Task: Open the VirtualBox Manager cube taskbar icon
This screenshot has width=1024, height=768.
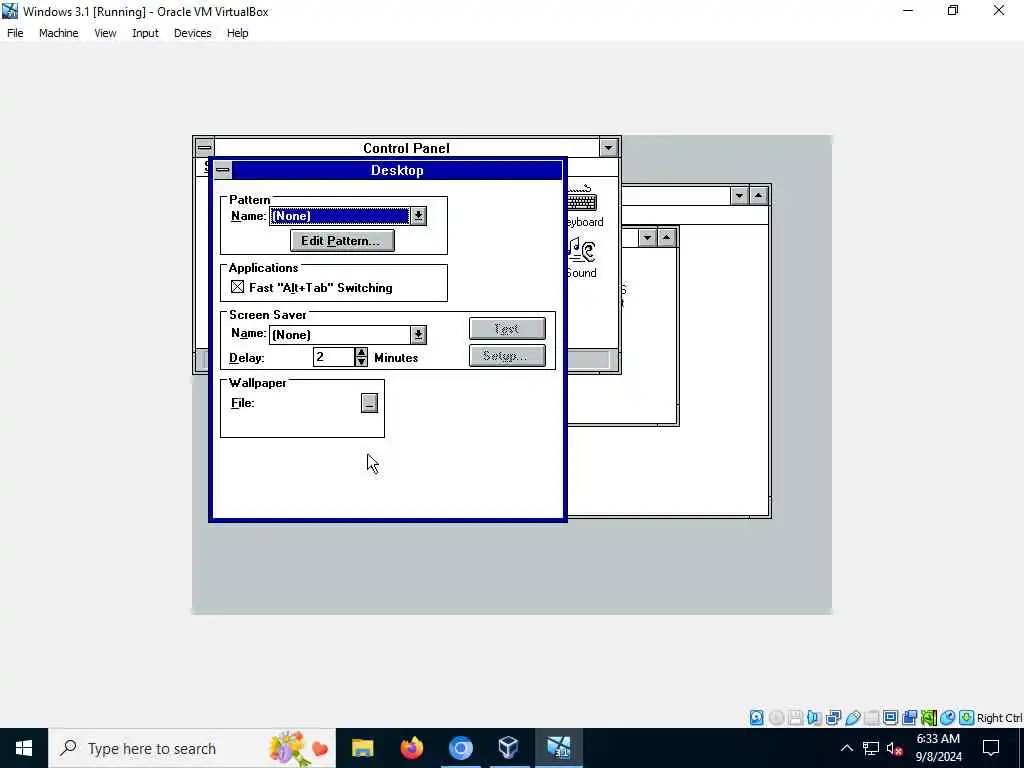Action: pos(509,748)
